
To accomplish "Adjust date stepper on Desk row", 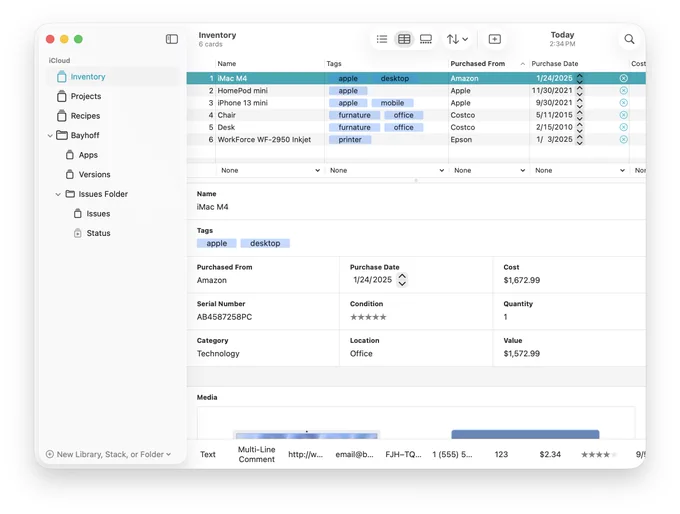I will [580, 127].
